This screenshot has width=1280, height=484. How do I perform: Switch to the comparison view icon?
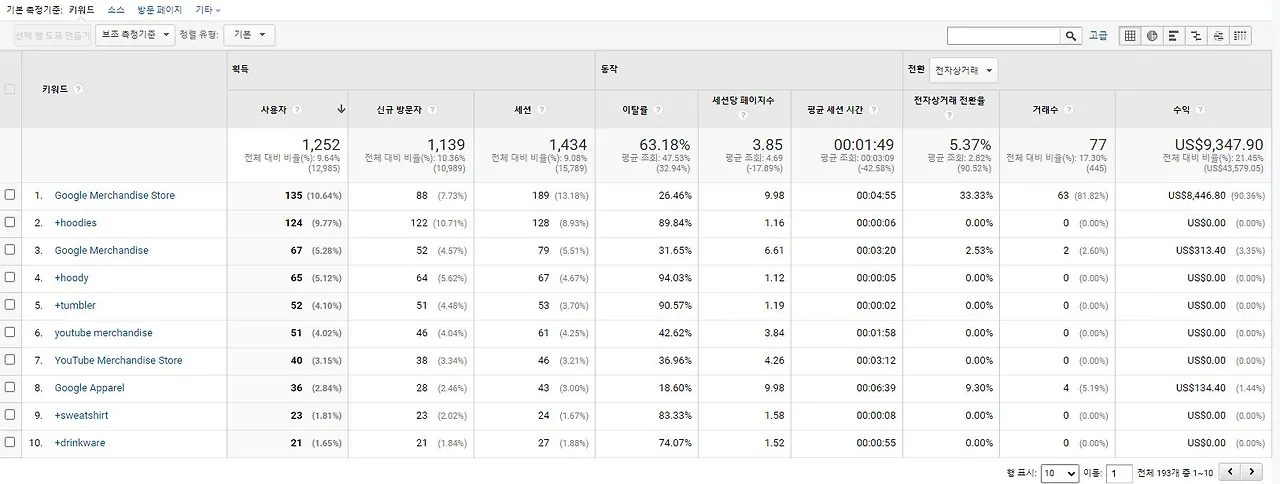pyautogui.click(x=1196, y=35)
